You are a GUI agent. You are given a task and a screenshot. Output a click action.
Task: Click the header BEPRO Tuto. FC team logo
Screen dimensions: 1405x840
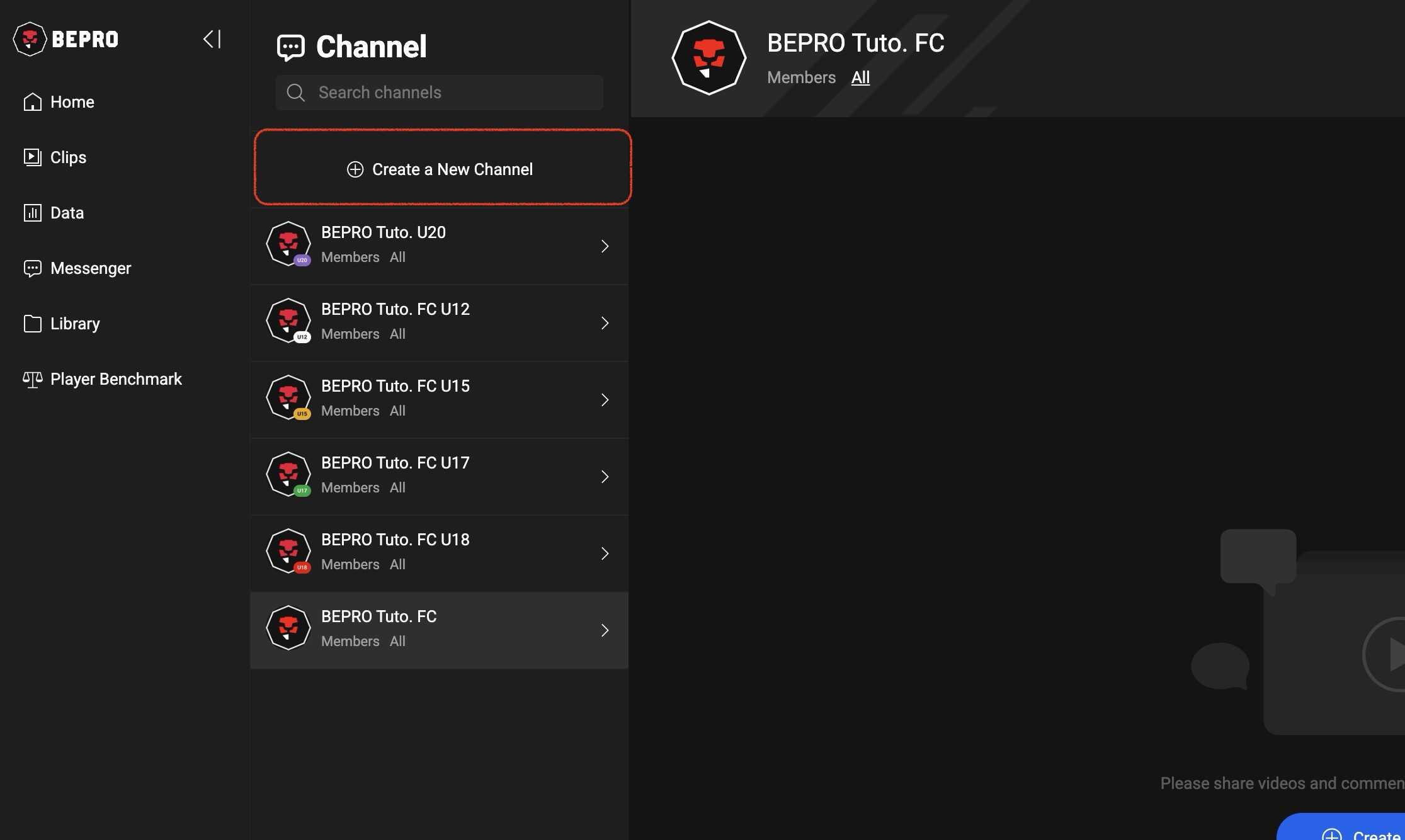click(708, 58)
